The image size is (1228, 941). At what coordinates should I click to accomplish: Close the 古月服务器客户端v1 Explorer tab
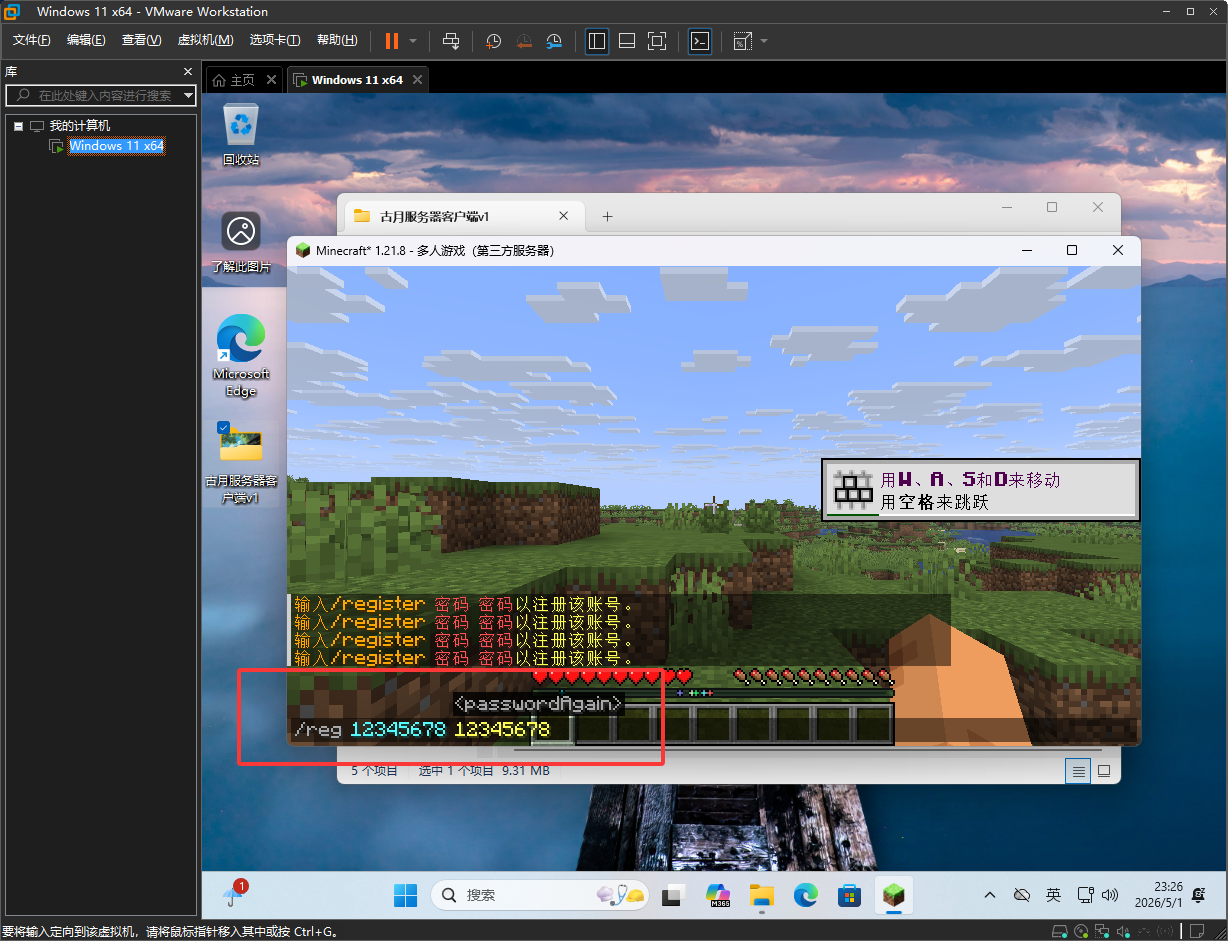(564, 216)
